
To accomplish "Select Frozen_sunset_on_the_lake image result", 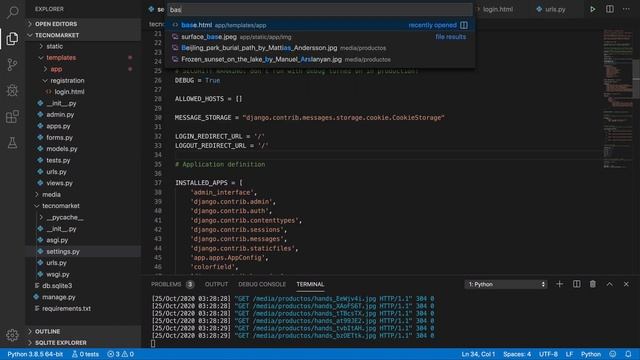I will pyautogui.click(x=320, y=60).
